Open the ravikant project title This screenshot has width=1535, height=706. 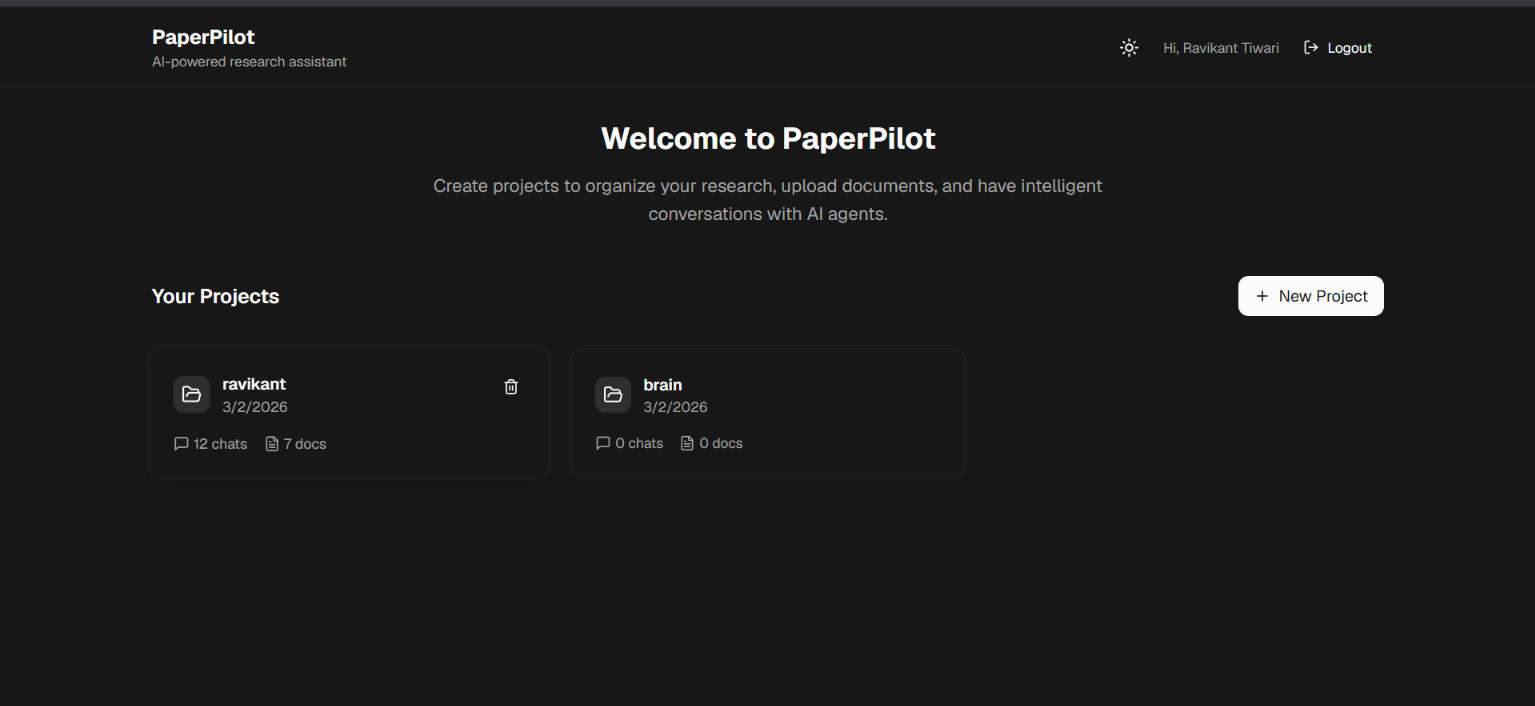pos(254,384)
